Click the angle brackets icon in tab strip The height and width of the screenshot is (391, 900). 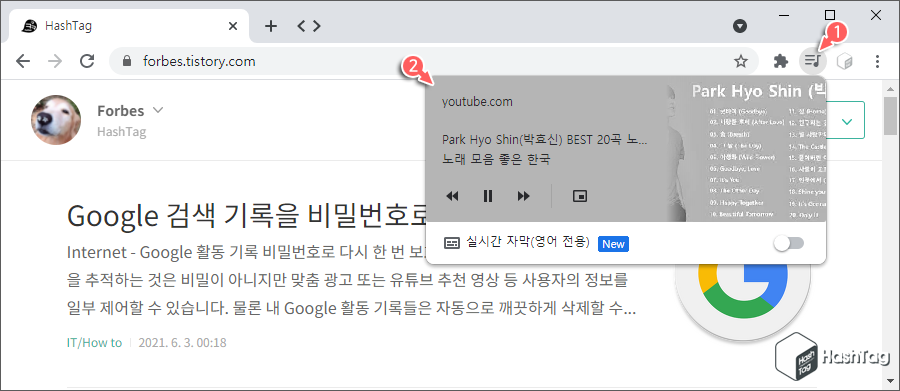(x=309, y=26)
